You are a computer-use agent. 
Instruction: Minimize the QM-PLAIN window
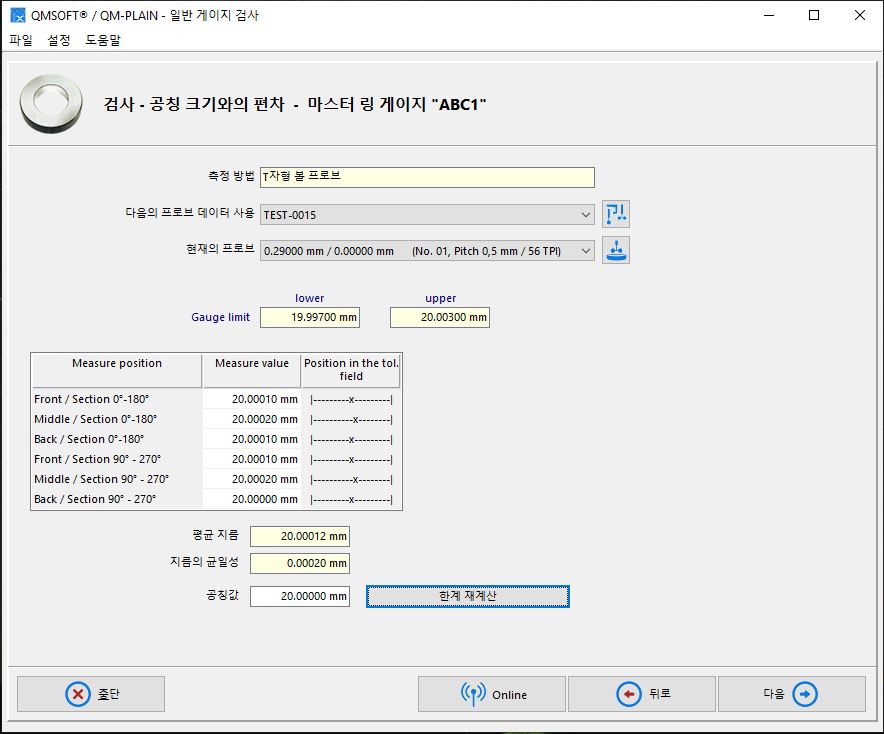[x=769, y=15]
